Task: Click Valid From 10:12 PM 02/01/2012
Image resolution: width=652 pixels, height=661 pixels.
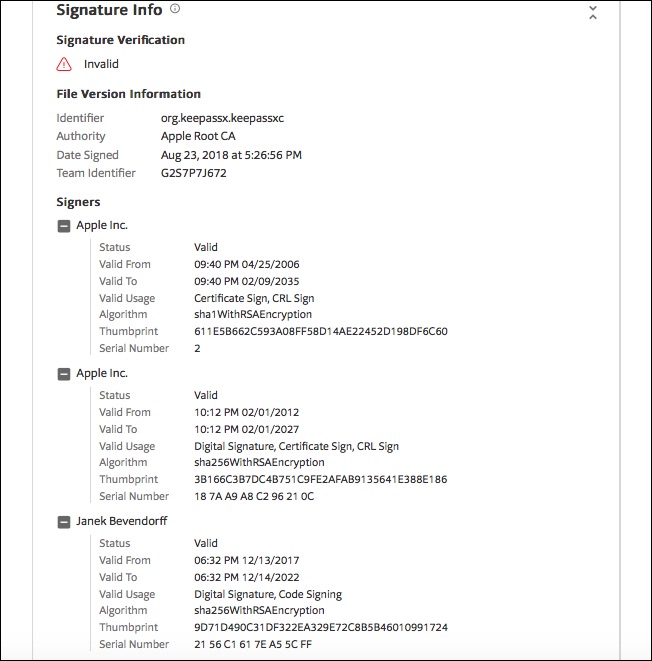Action: click(x=247, y=412)
